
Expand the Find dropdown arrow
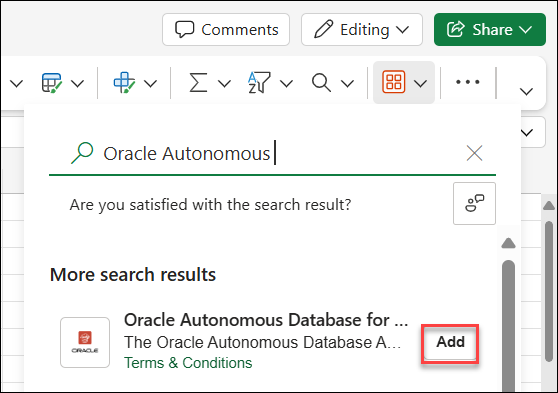pos(347,84)
